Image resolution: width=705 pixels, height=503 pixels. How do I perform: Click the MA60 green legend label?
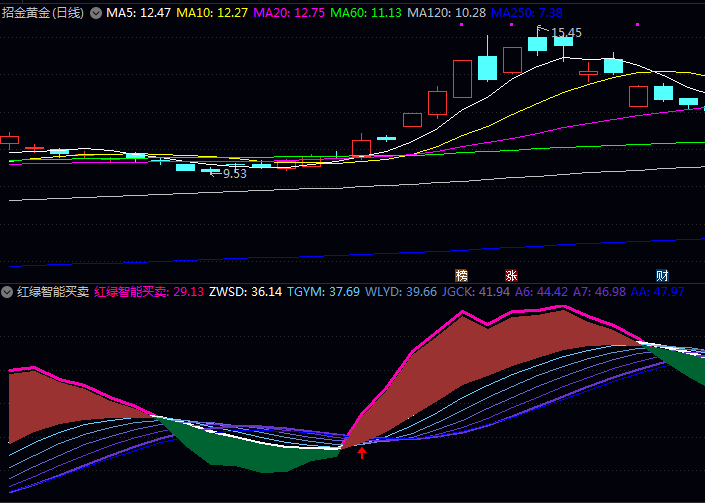(x=366, y=13)
